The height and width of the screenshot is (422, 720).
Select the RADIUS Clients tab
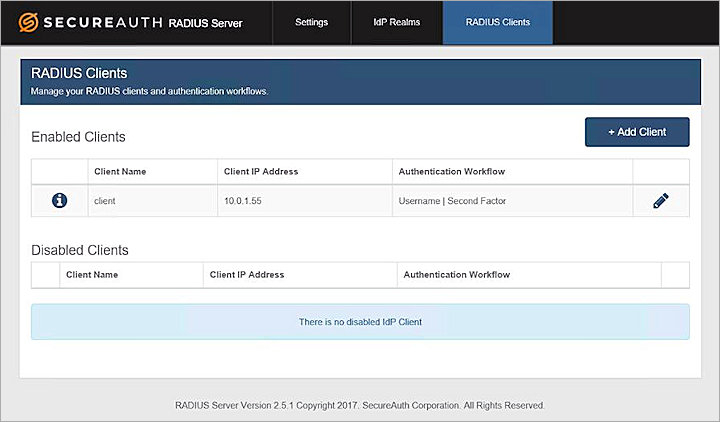pyautogui.click(x=498, y=22)
